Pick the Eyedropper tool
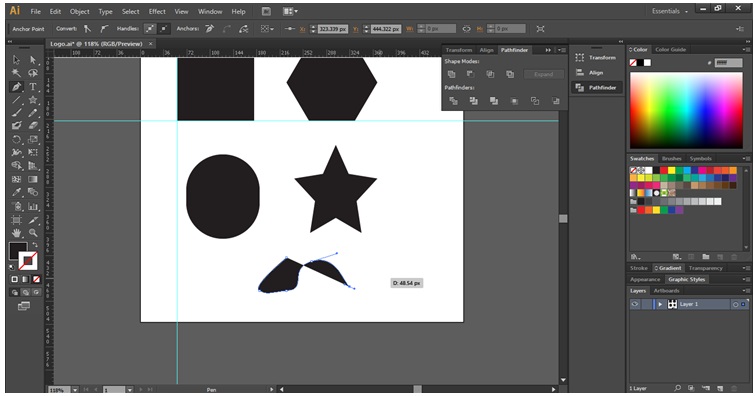This screenshot has width=755, height=396. 16,192
